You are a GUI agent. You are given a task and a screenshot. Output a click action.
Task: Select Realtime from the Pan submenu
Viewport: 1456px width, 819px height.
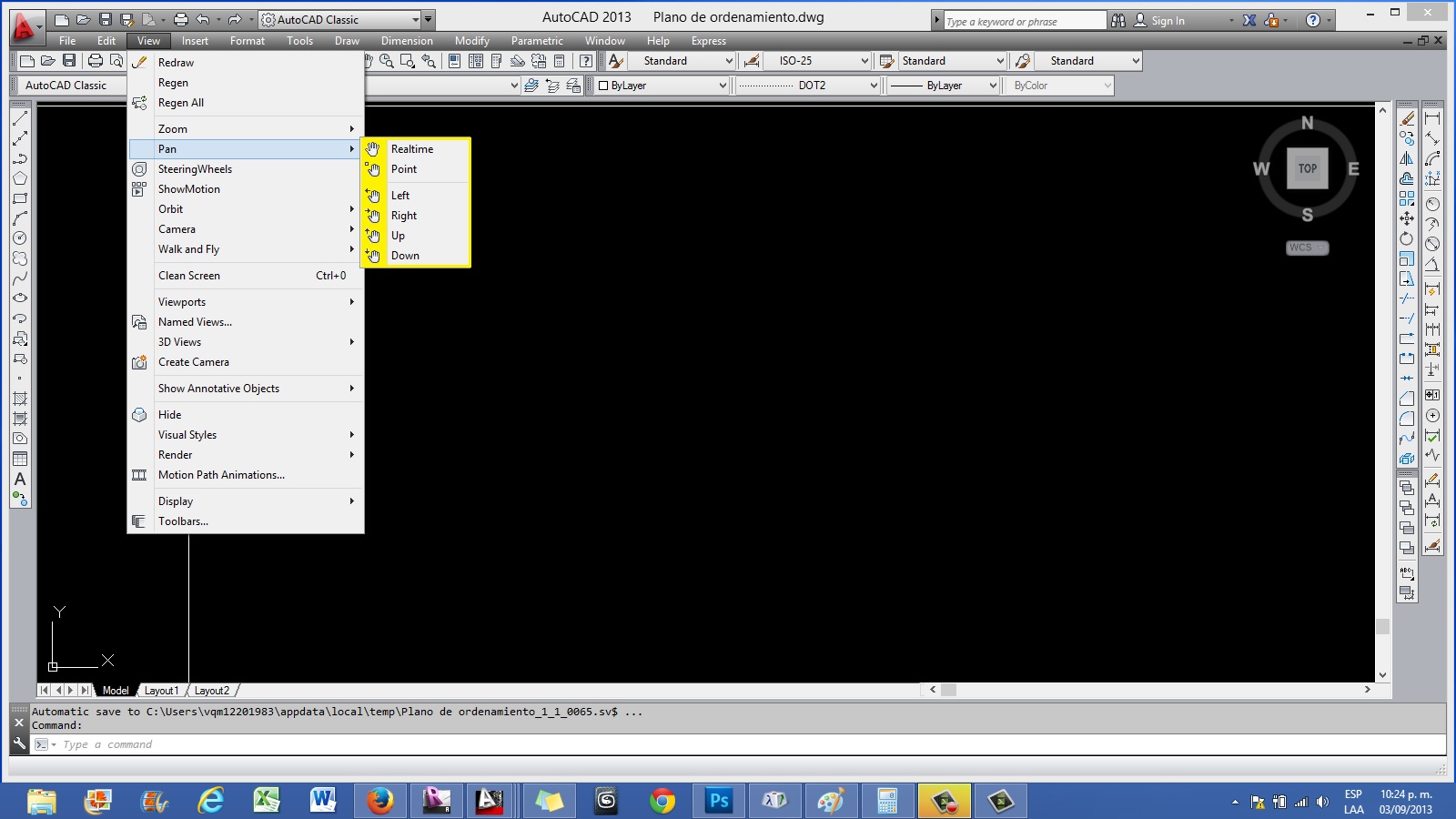point(412,149)
